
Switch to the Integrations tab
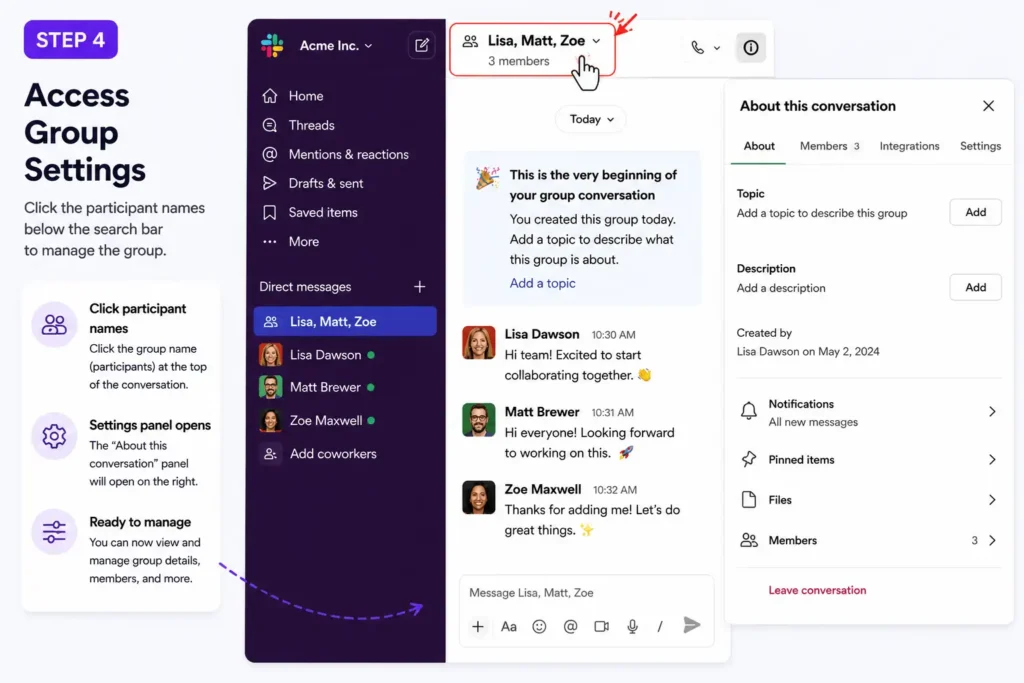(x=909, y=146)
